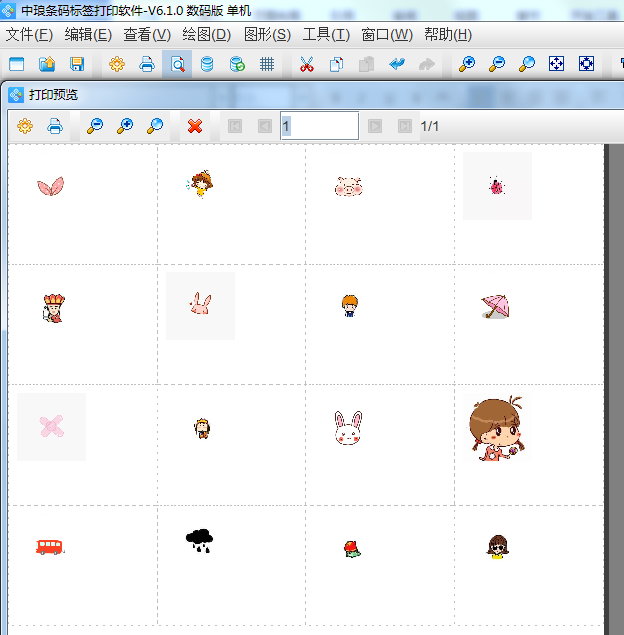Open the database settings cylinder icon
624x635 pixels.
point(207,64)
